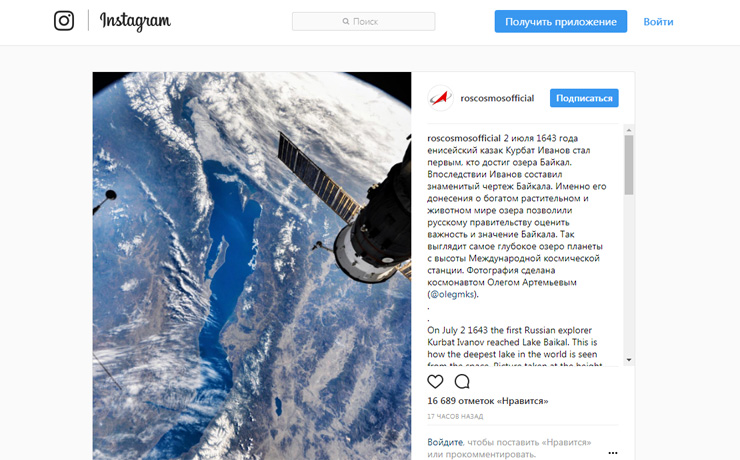The image size is (740, 460).
Task: Click the magnifier icon in the search field
Action: pos(346,22)
